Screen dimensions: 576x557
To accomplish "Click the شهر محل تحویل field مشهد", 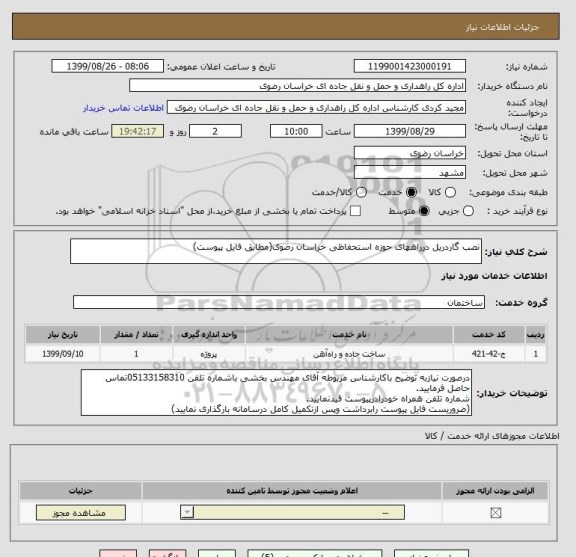I will click(x=410, y=172).
